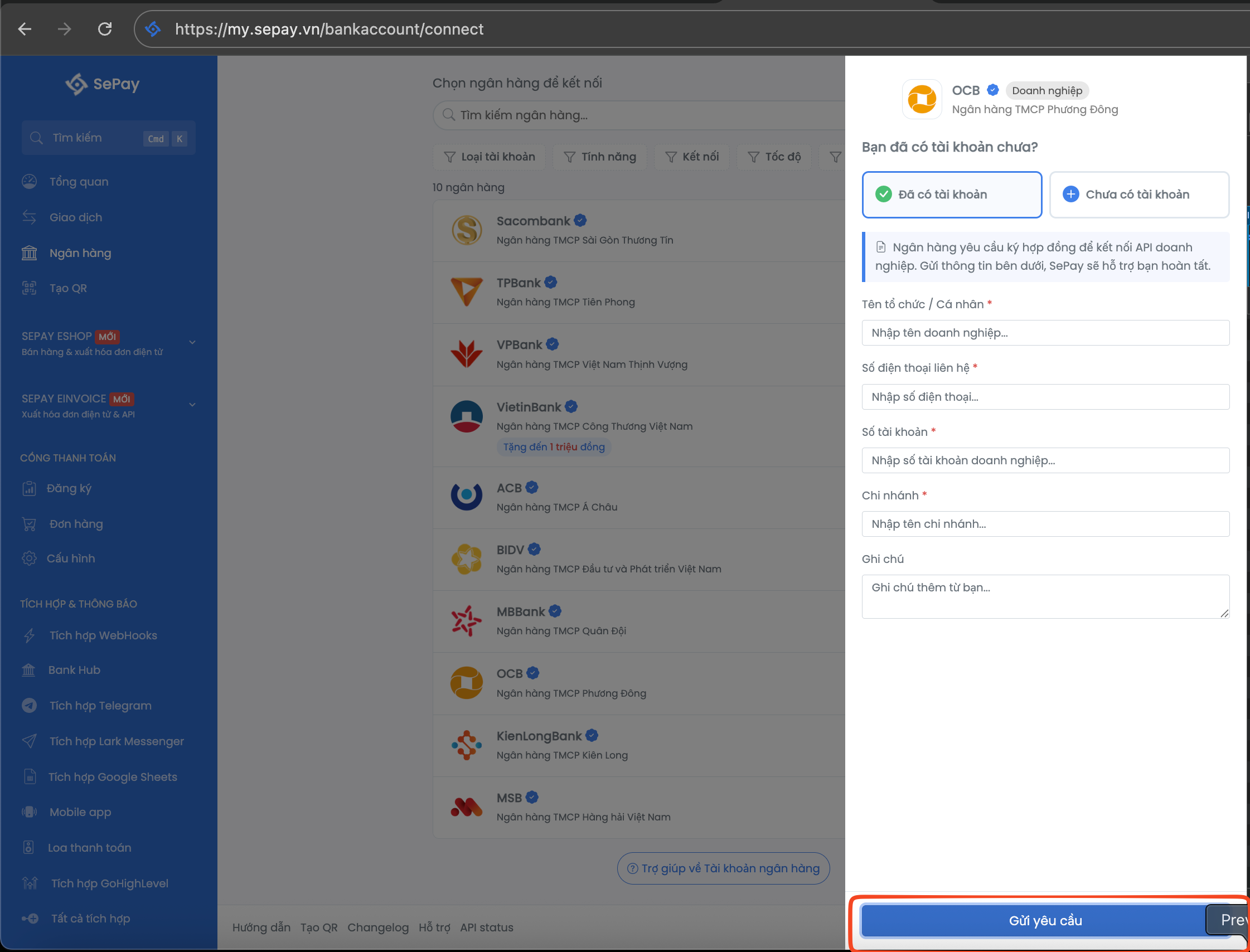Click the SePay logo in sidebar
The image size is (1250, 952).
[103, 84]
